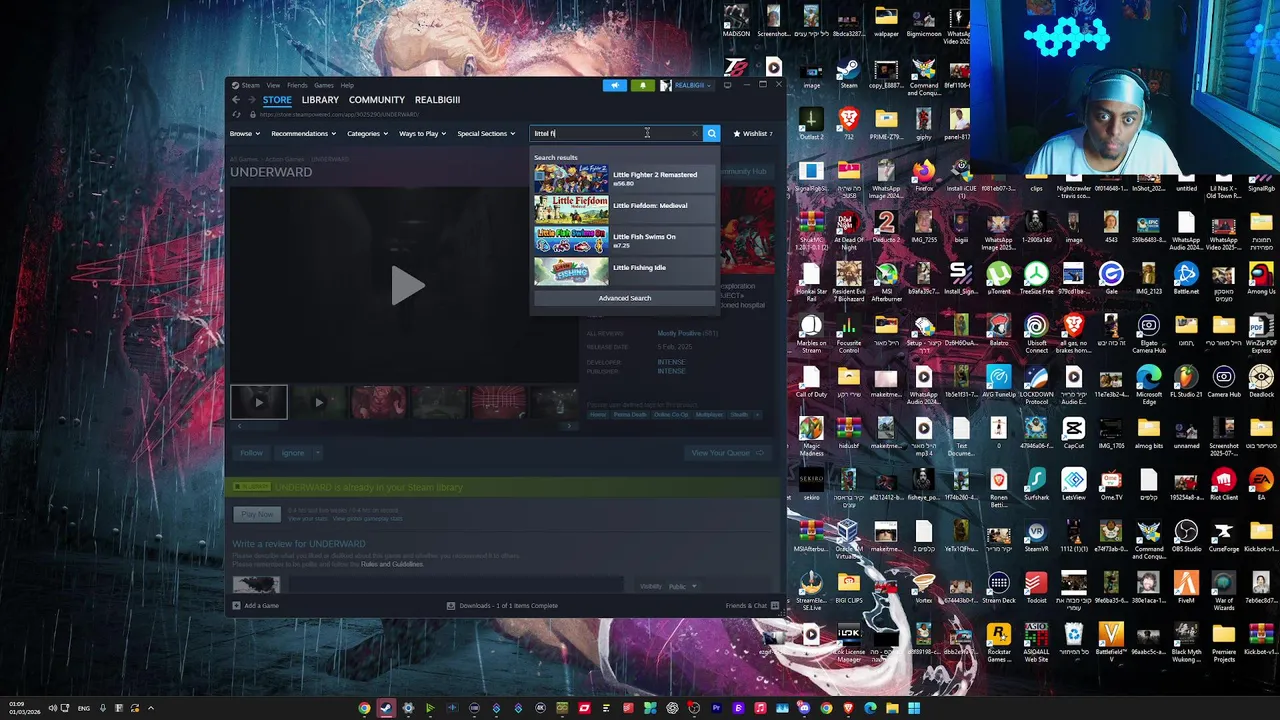Screen dimensions: 1280x720
Task: Select the EA desktop icon
Action: [x=1261, y=484]
